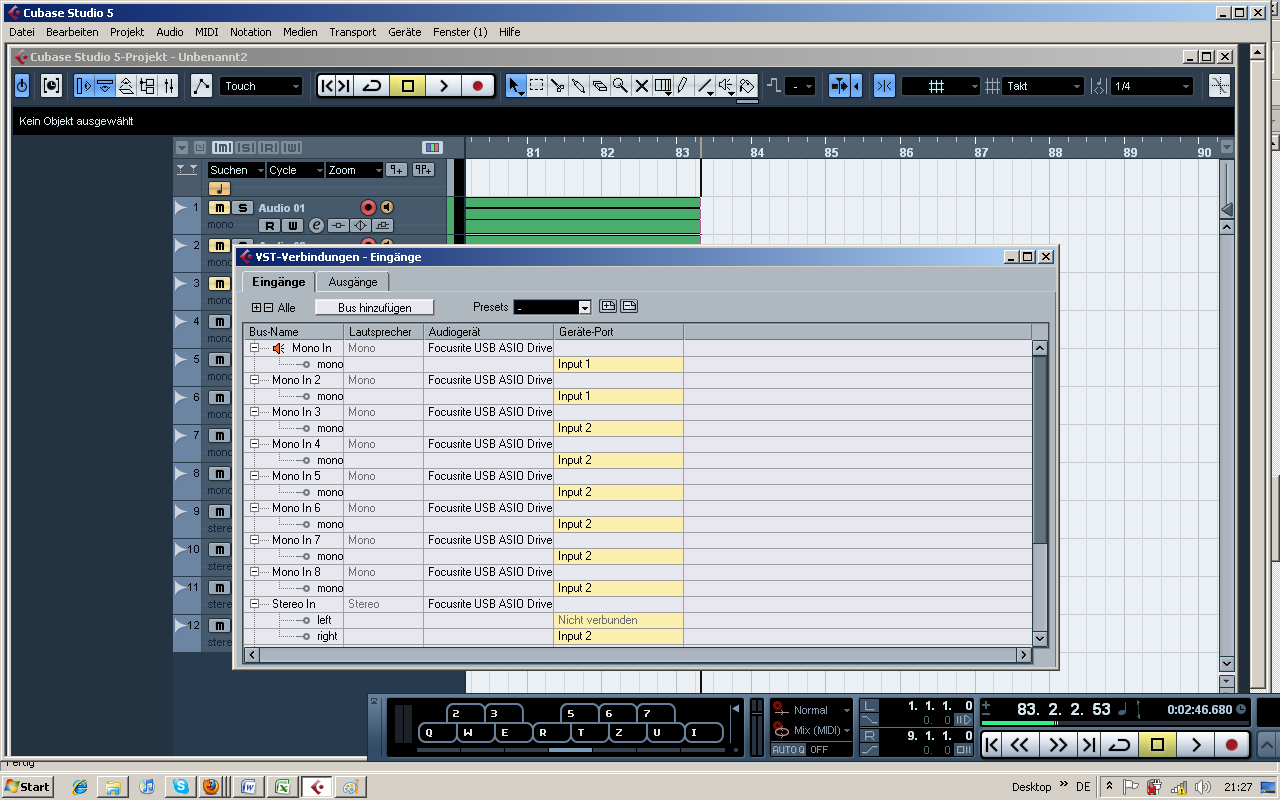Toggle mute on Audio 01 track

218,208
